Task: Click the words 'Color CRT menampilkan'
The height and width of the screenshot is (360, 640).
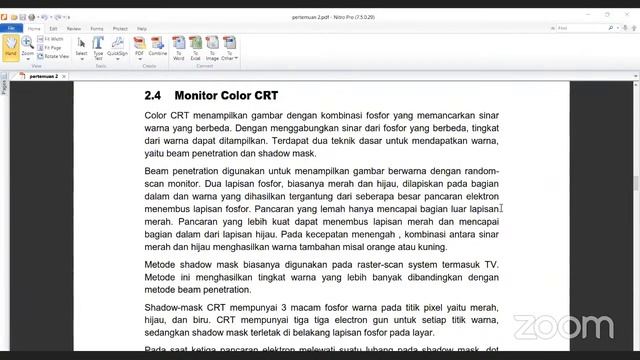Action: [x=196, y=116]
